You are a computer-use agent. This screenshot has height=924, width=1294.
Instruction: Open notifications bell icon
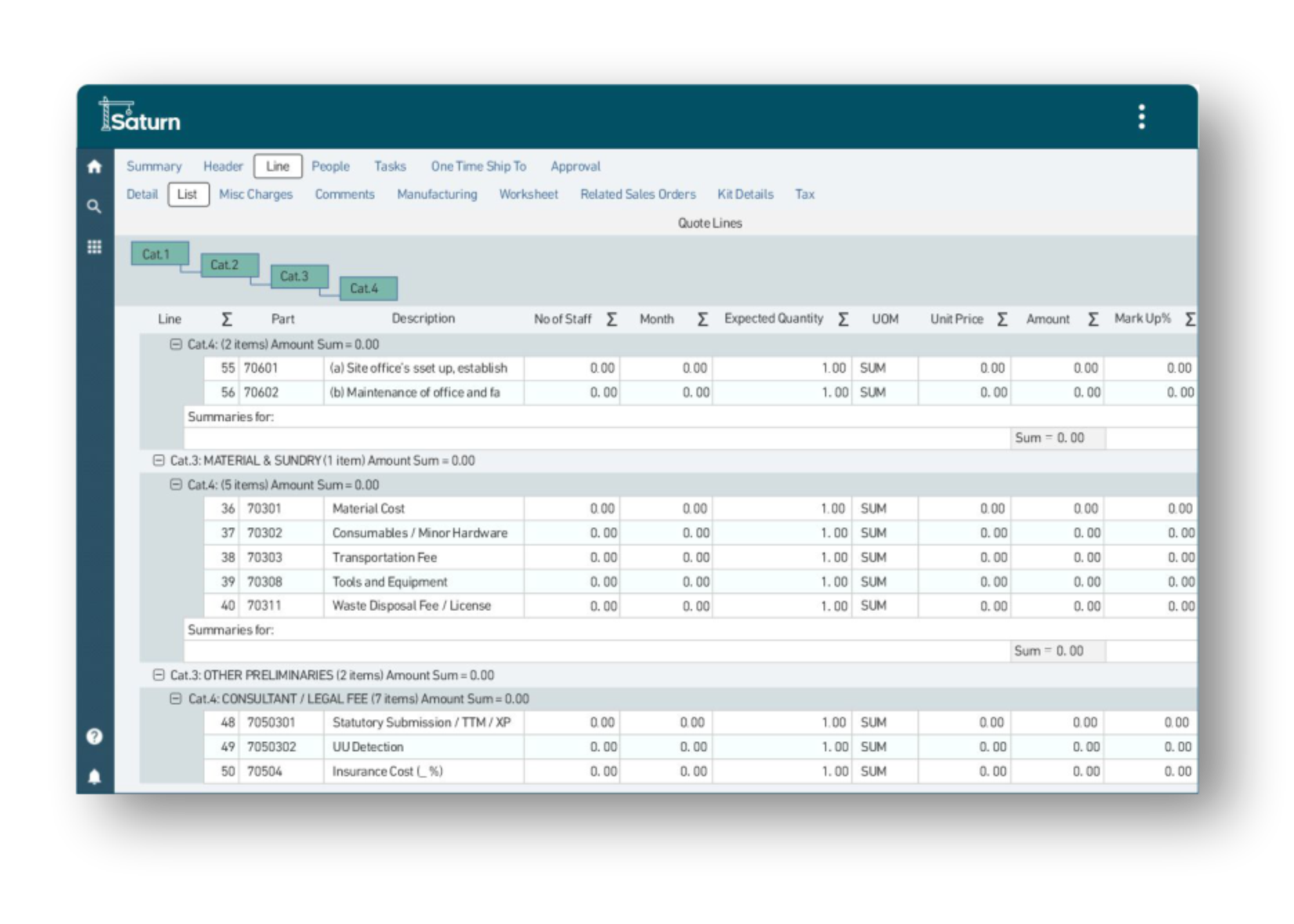pyautogui.click(x=95, y=777)
